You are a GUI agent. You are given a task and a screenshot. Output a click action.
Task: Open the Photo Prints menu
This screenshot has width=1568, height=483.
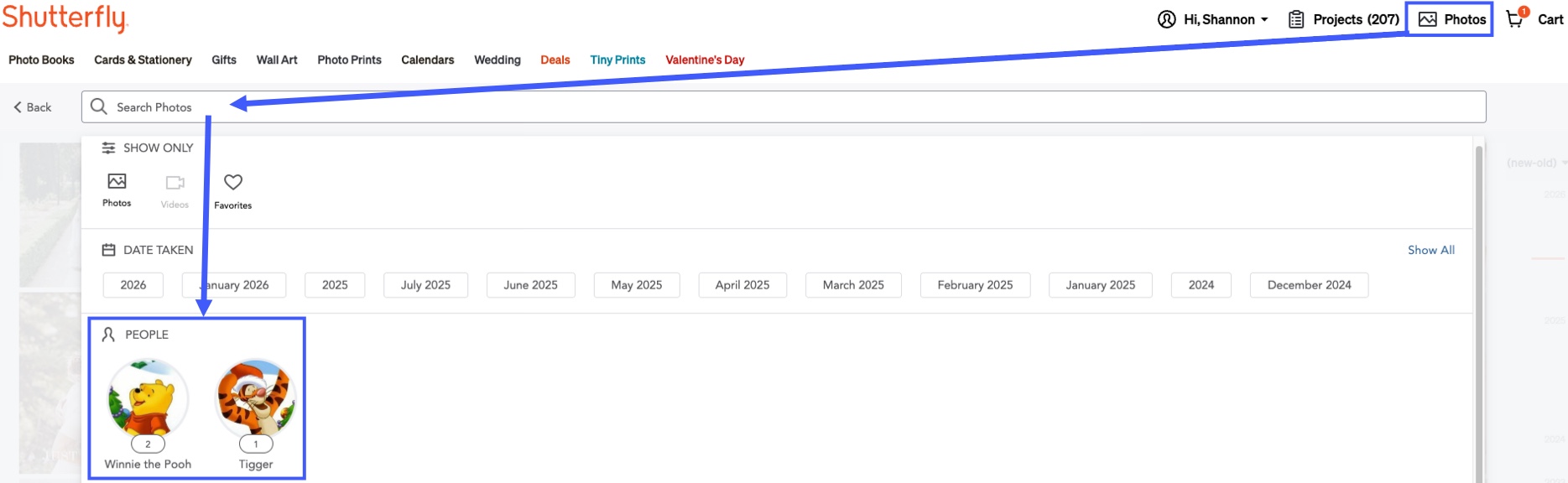[x=349, y=60]
